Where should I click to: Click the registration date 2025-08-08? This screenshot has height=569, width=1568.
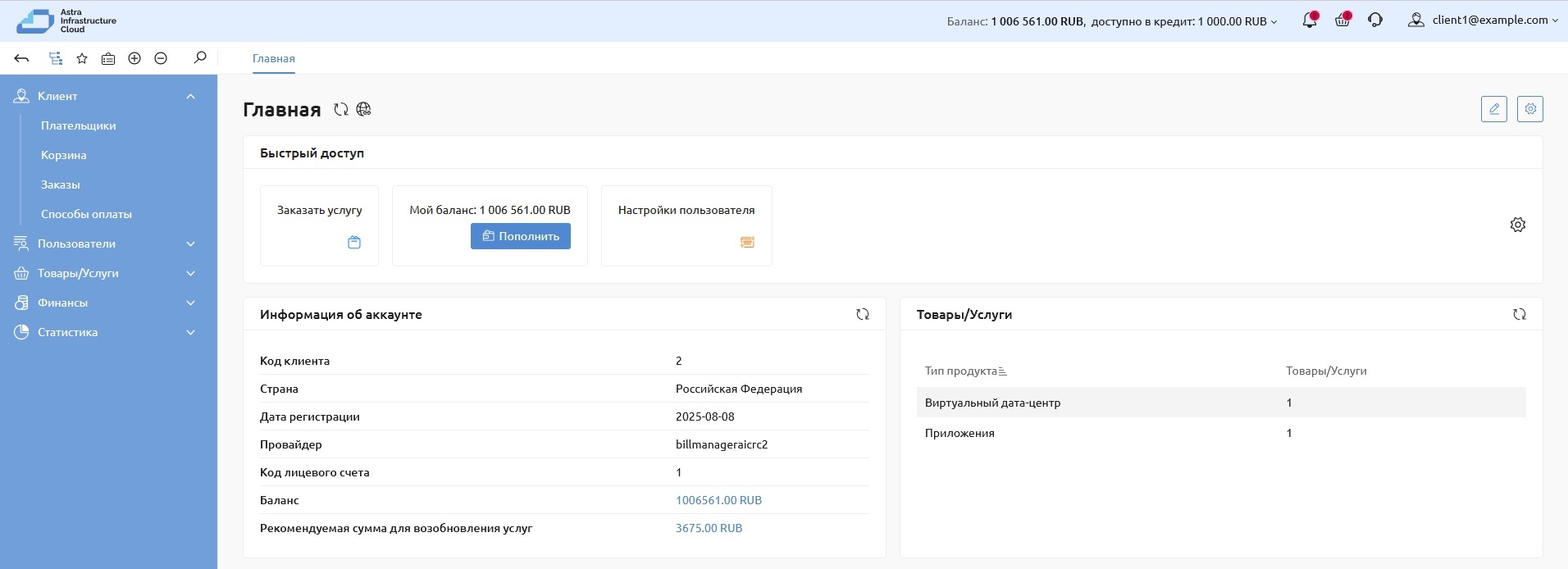tap(705, 417)
